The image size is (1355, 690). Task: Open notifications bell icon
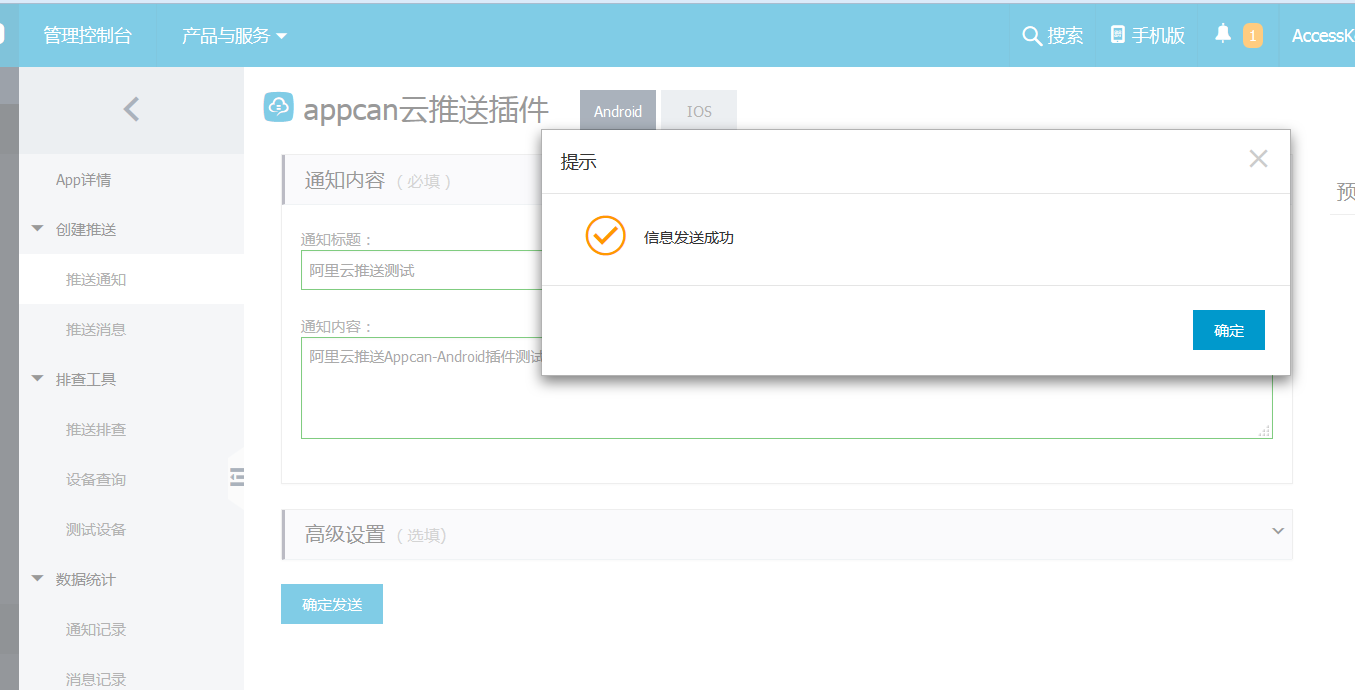tap(1223, 34)
